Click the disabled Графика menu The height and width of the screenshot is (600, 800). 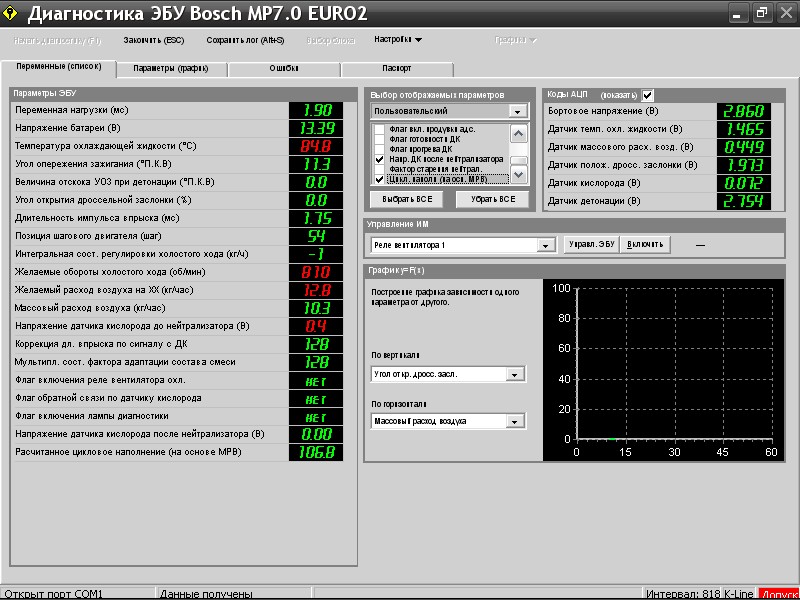click(515, 40)
